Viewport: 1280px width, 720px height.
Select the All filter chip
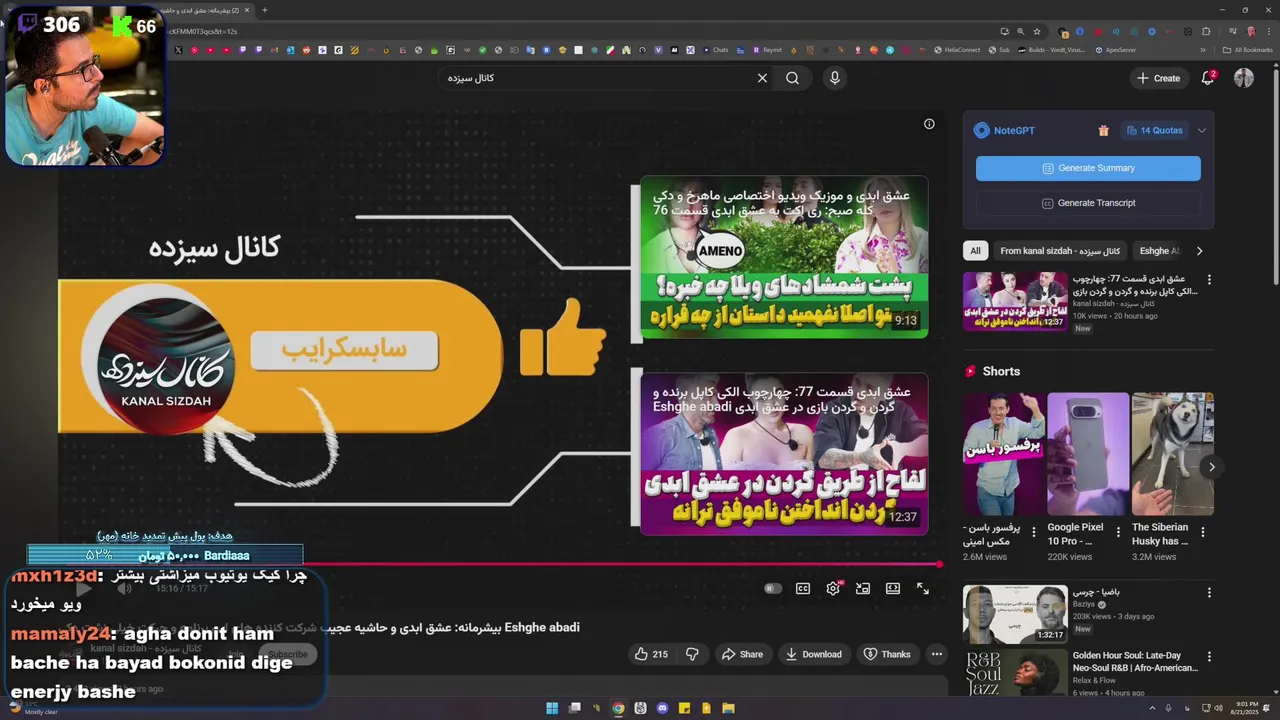[x=975, y=251]
